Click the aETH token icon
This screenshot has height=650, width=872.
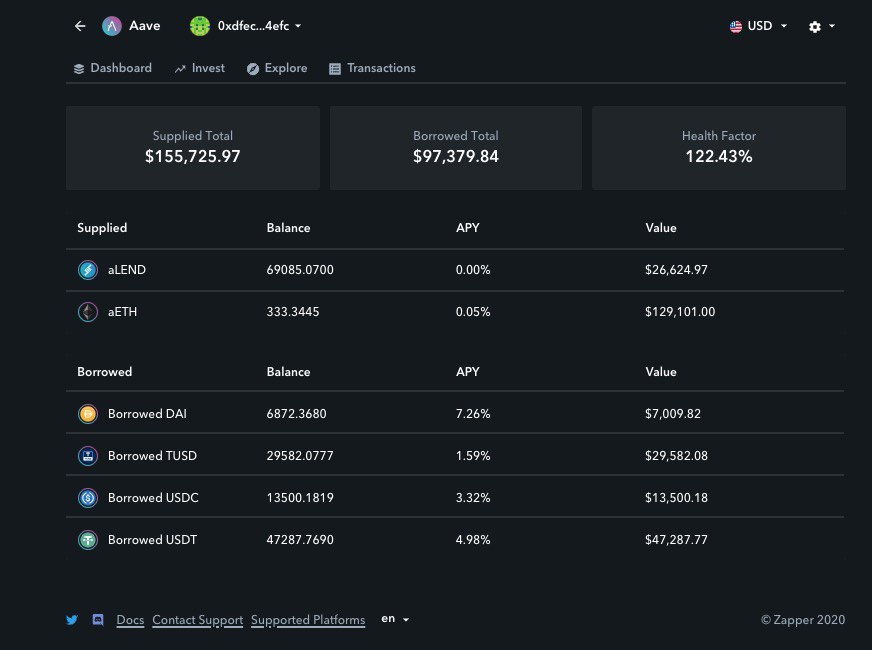[88, 312]
